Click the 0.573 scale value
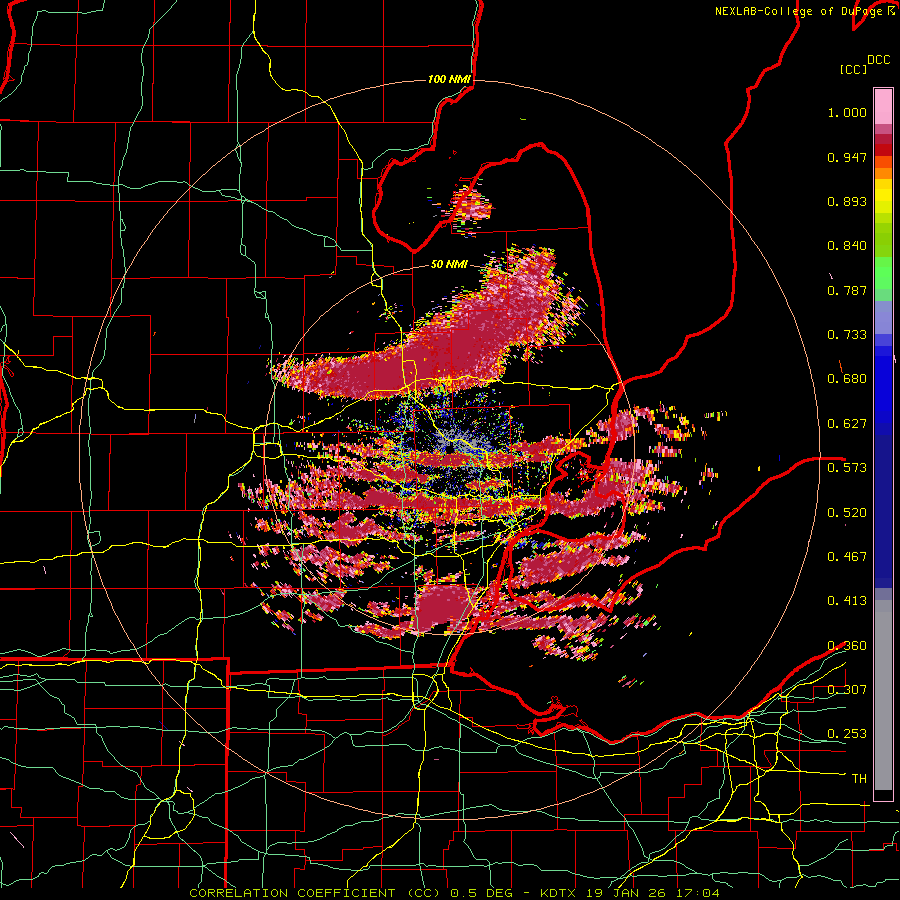900x900 pixels. pos(847,468)
